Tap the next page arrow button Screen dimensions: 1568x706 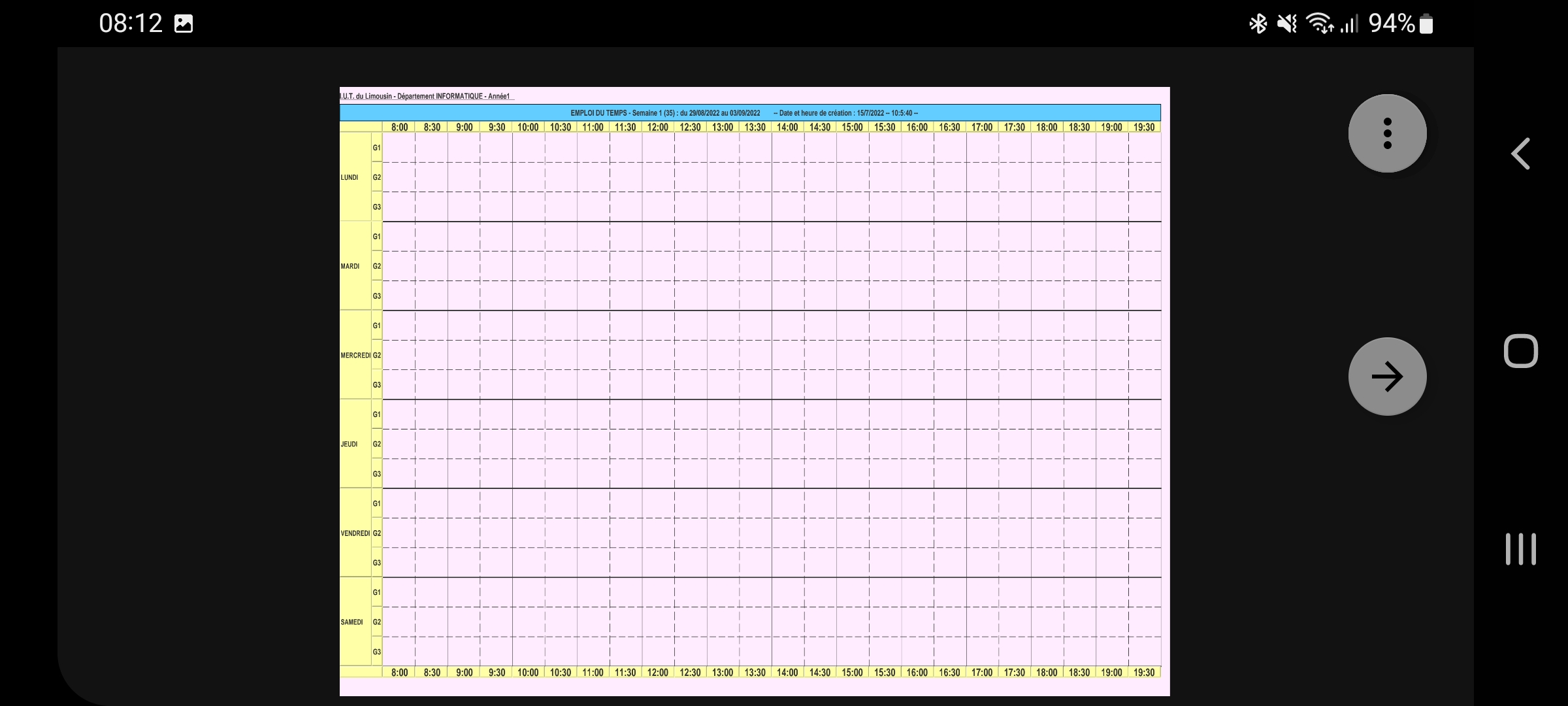coord(1387,377)
